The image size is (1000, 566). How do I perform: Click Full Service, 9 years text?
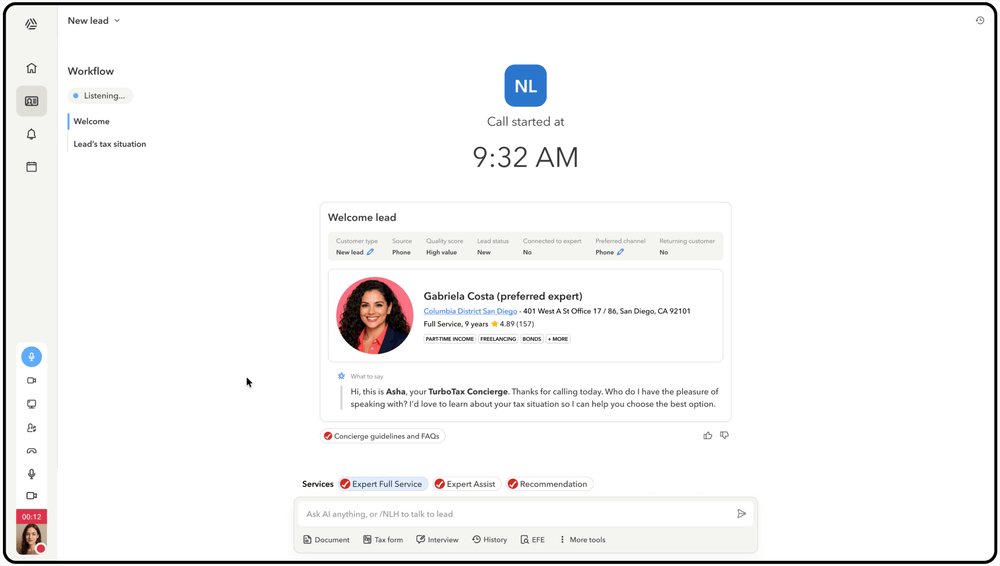pos(455,324)
